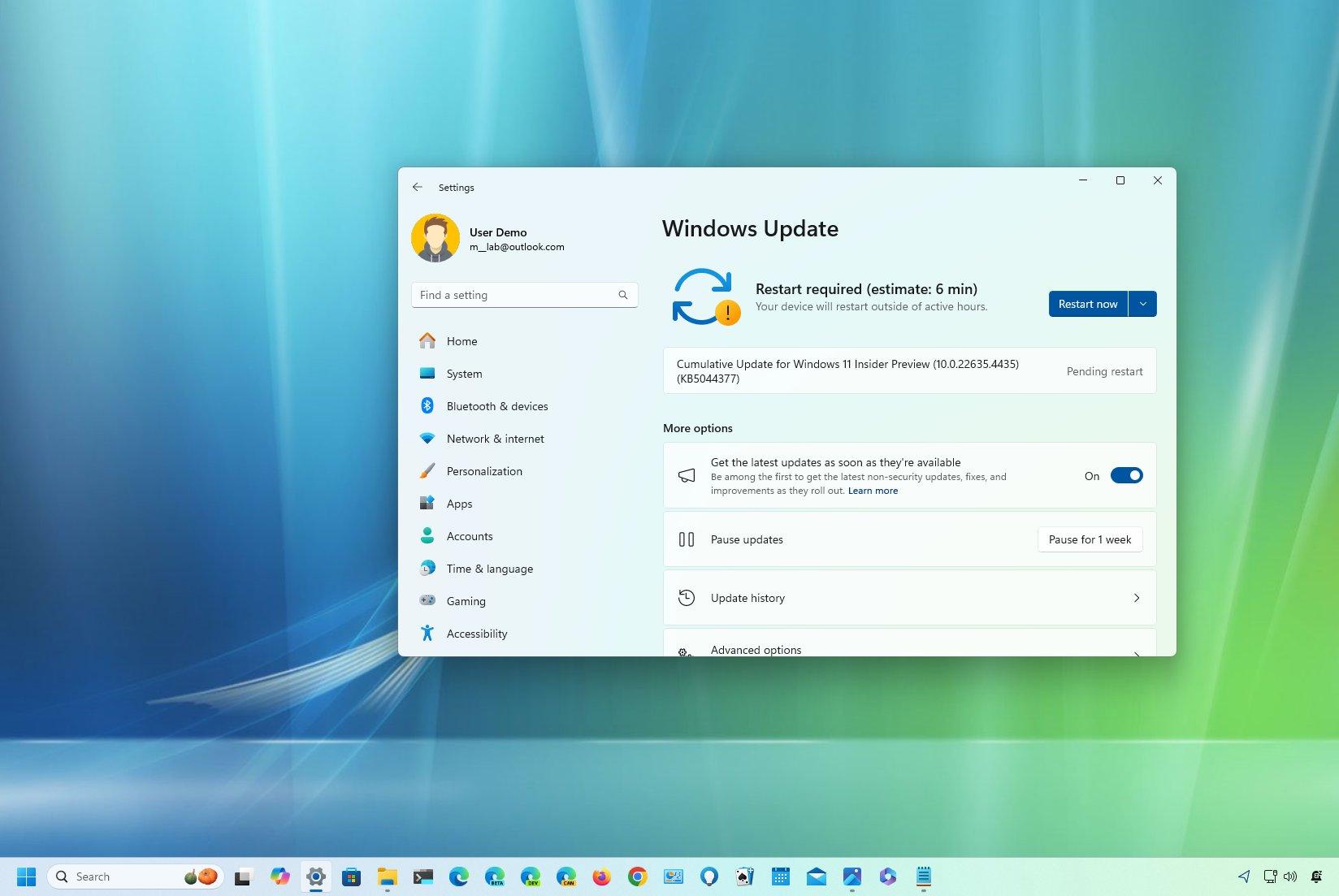Click the Pause for 1 week button
1339x896 pixels.
tap(1090, 539)
